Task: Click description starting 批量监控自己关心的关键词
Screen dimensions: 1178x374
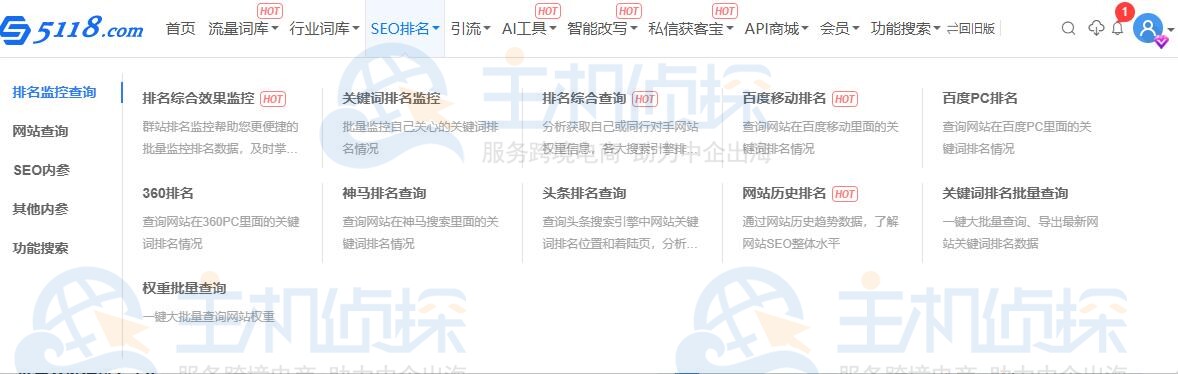Action: (421, 137)
